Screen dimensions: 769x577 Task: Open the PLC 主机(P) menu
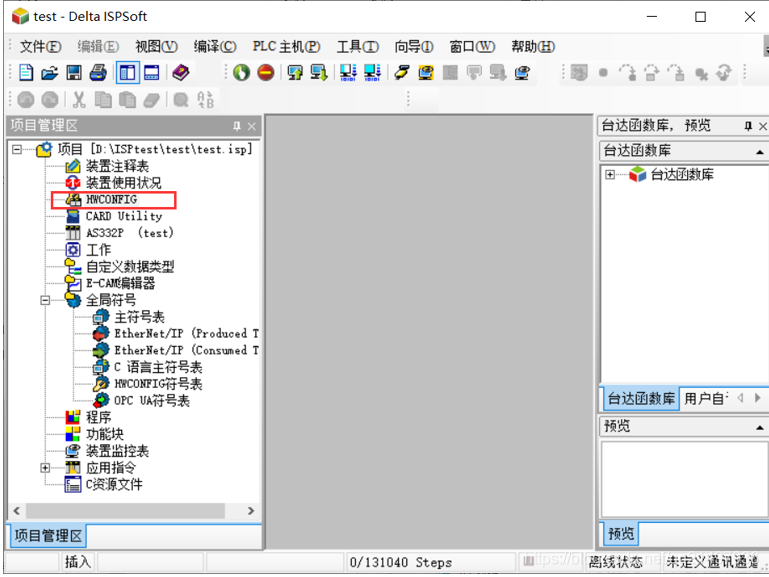[286, 47]
